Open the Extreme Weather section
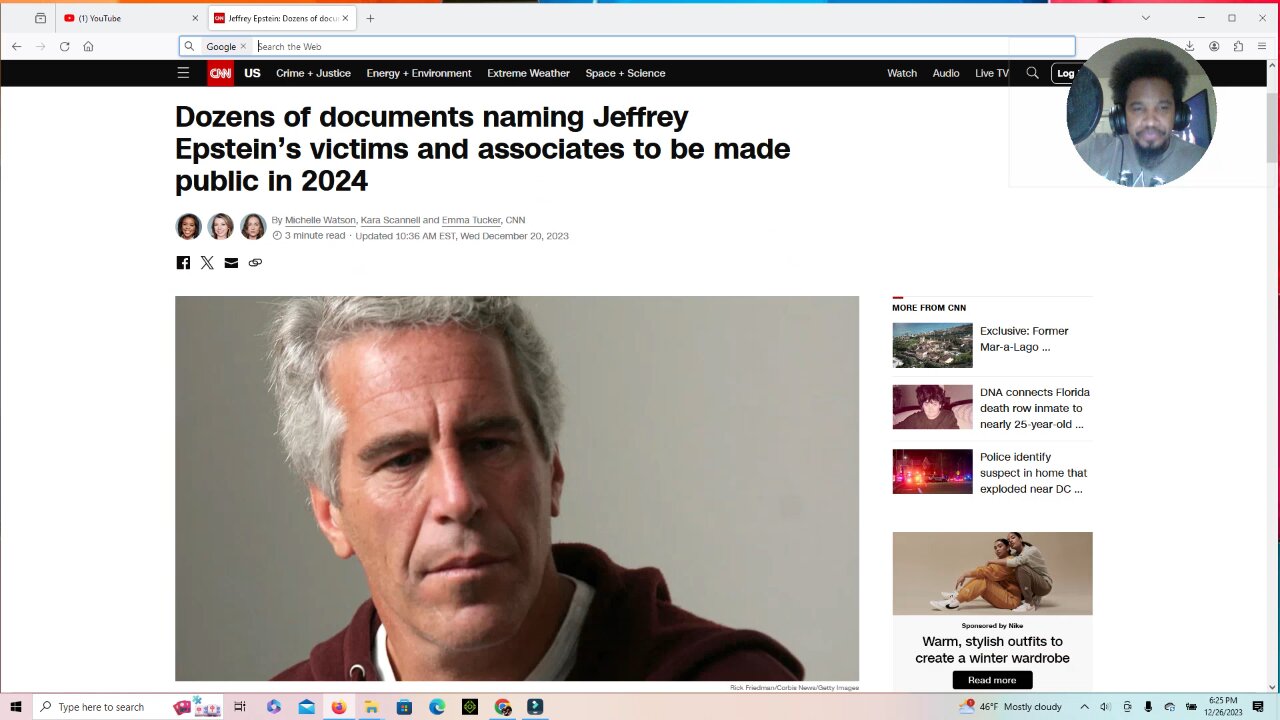This screenshot has width=1280, height=720. (x=528, y=73)
